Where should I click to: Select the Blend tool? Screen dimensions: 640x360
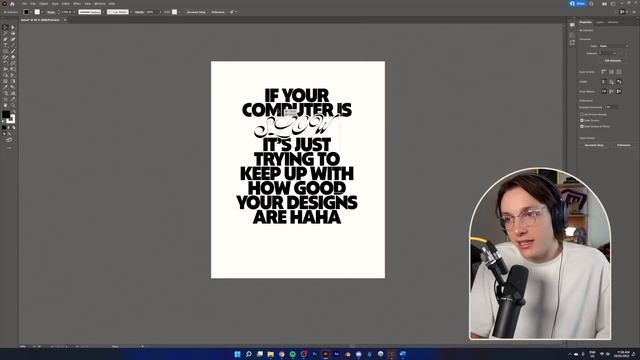(13, 87)
